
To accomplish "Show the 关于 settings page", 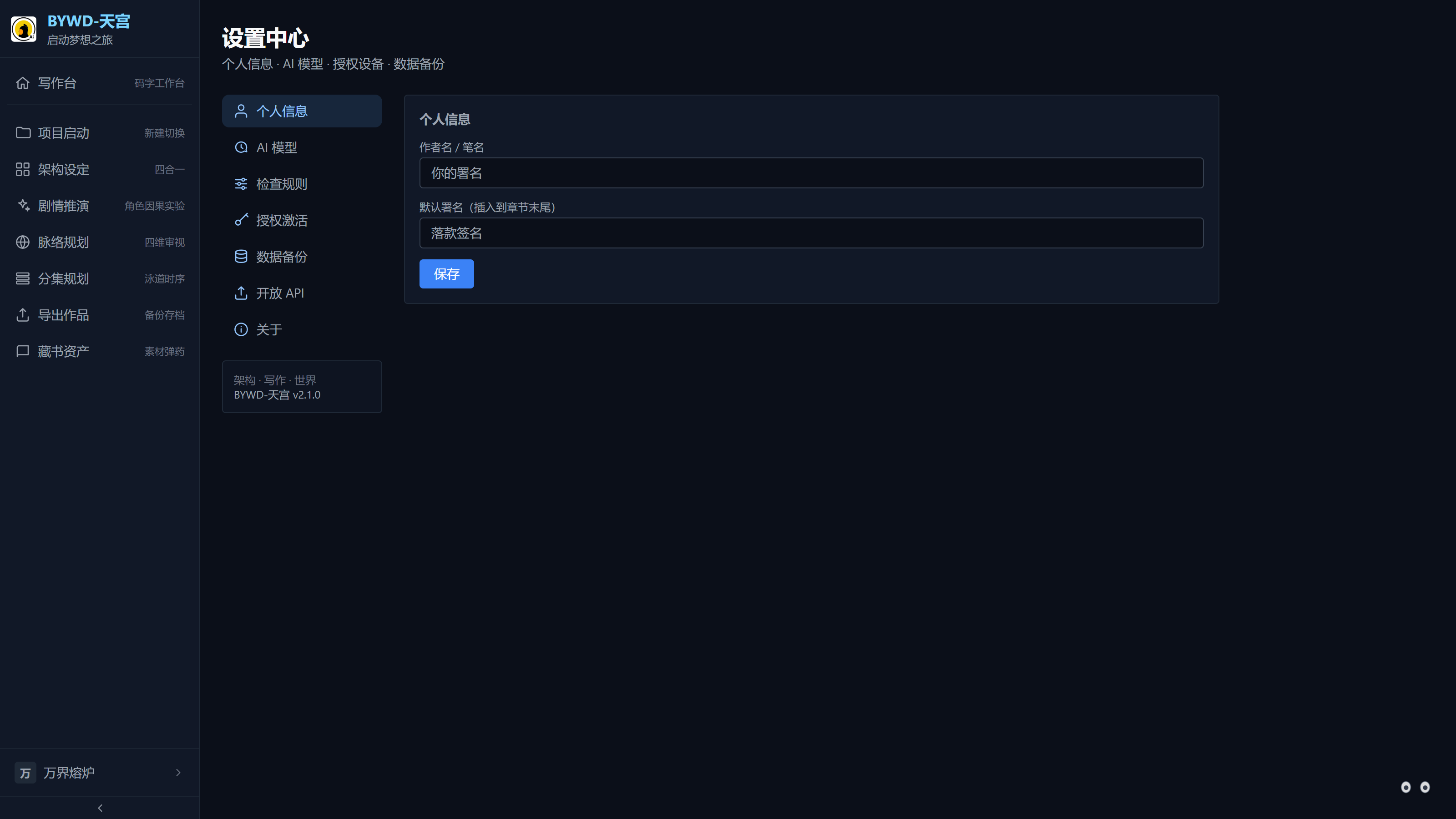I will [x=302, y=329].
